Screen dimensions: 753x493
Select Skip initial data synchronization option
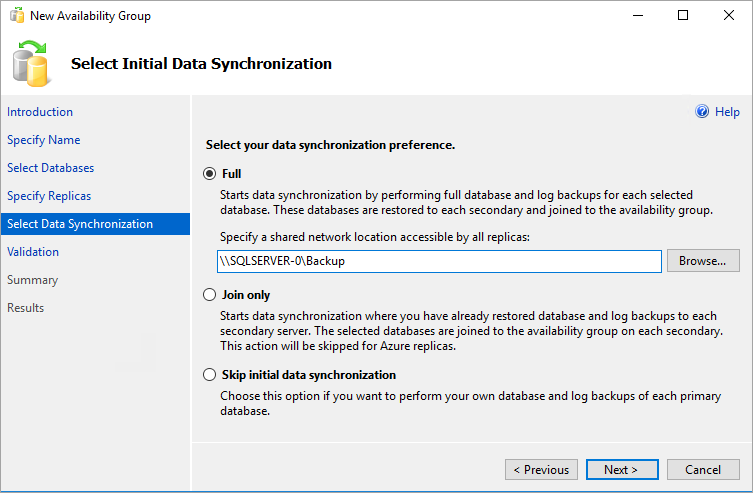pyautogui.click(x=209, y=375)
